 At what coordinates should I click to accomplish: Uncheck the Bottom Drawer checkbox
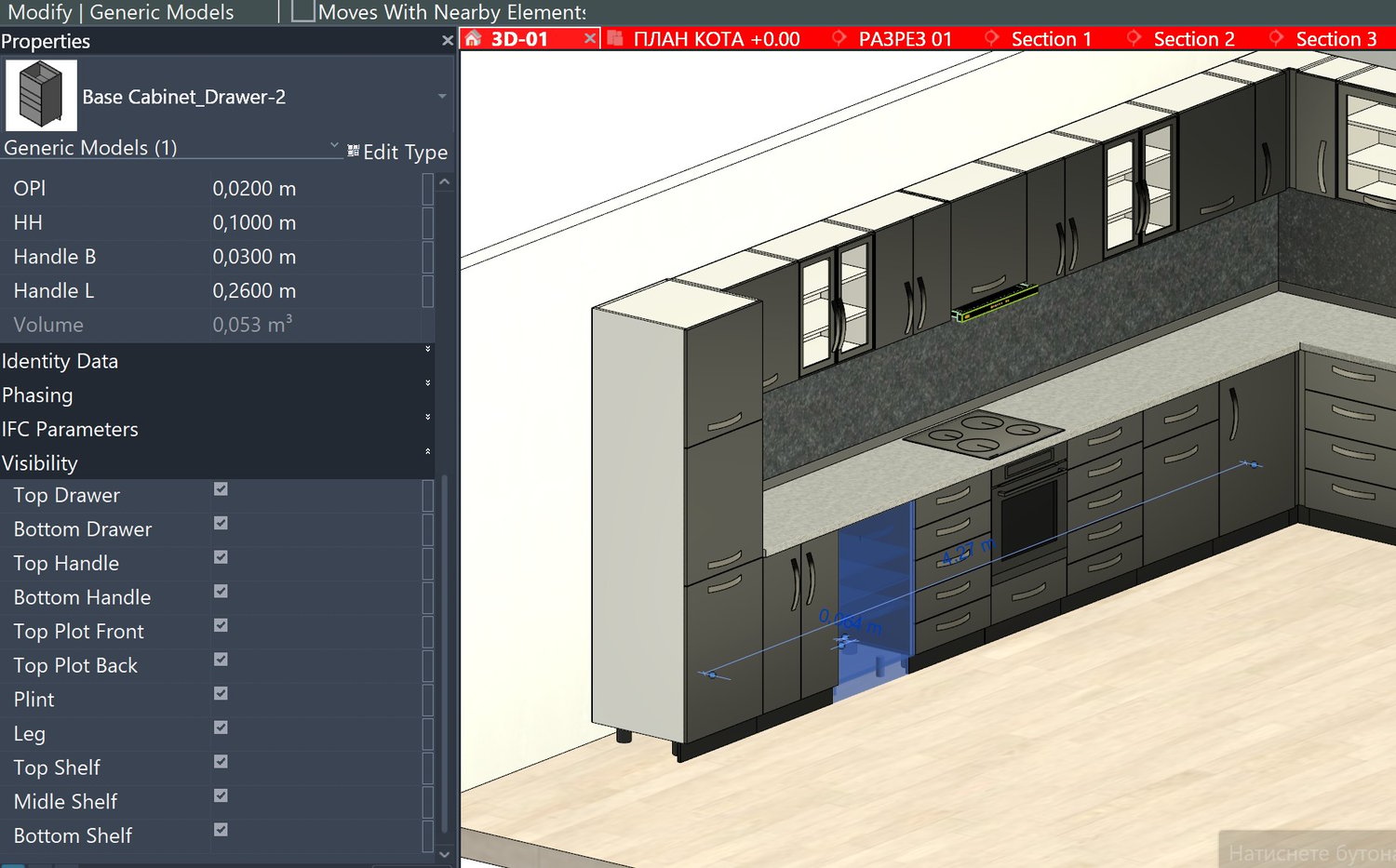coord(221,524)
